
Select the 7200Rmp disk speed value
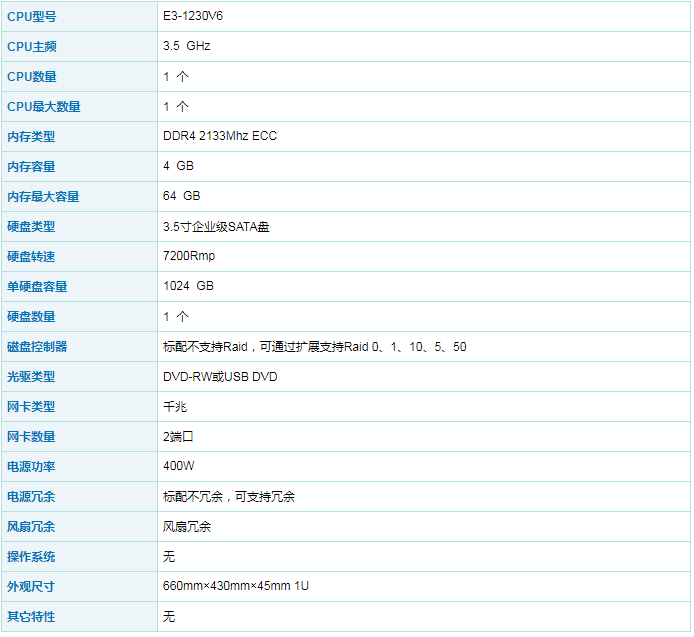(189, 257)
